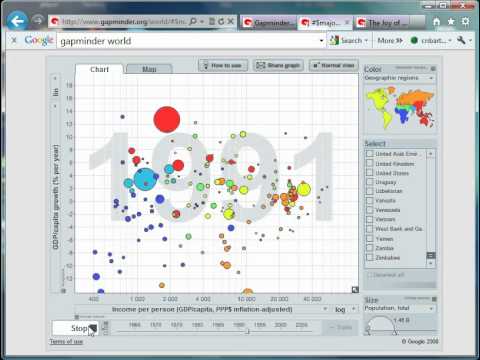This screenshot has height=360, width=480.
Task: Click the small icon beside Color header
Action: (x=433, y=68)
